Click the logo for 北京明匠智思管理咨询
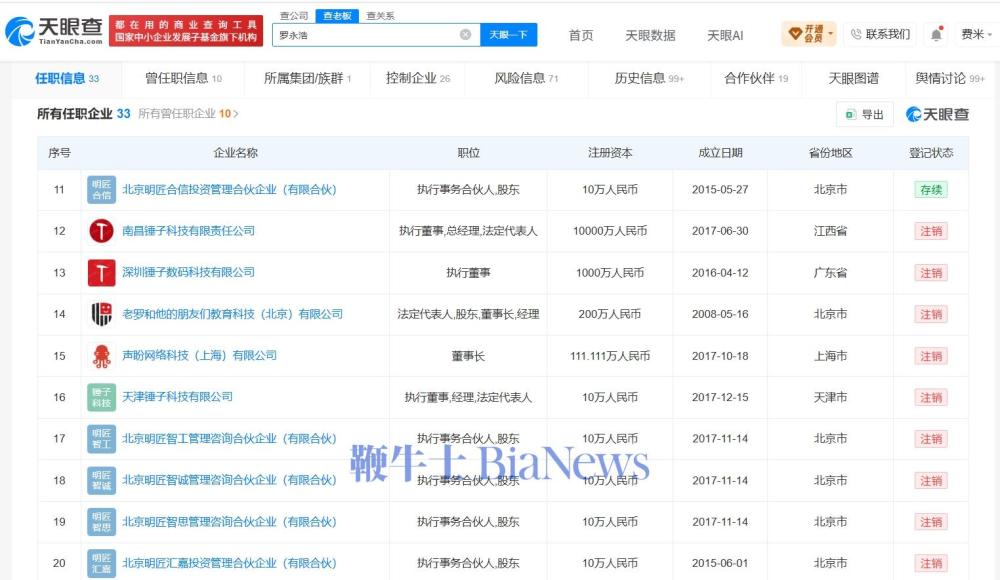This screenshot has width=1000, height=580. 101,522
